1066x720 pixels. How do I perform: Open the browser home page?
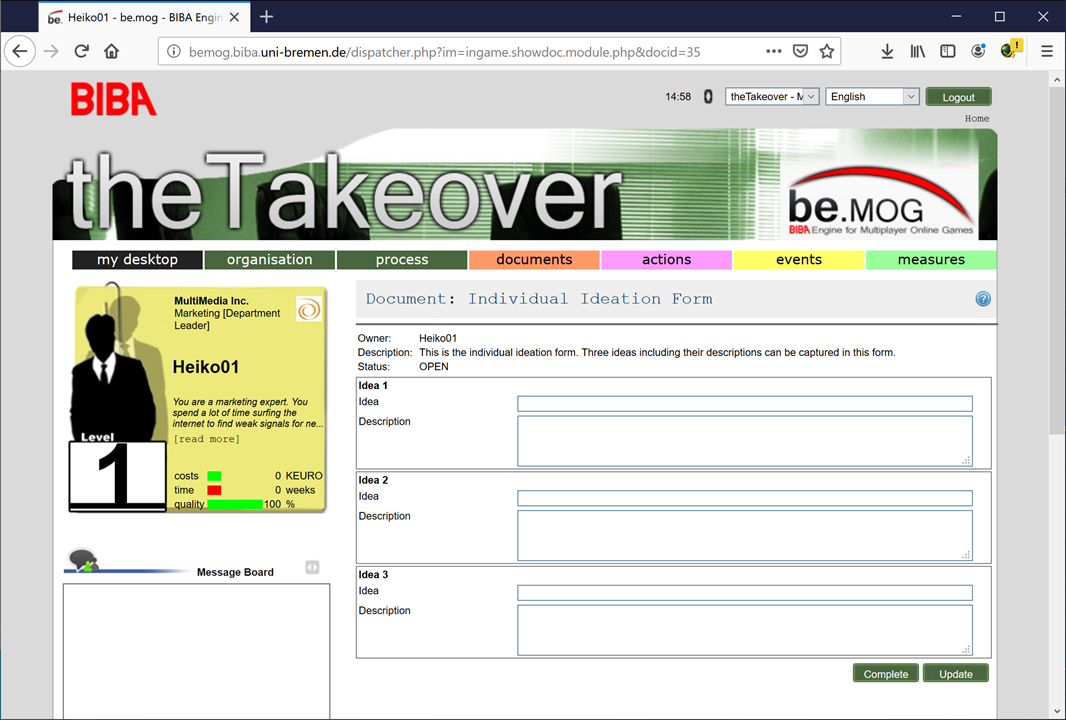pyautogui.click(x=111, y=52)
